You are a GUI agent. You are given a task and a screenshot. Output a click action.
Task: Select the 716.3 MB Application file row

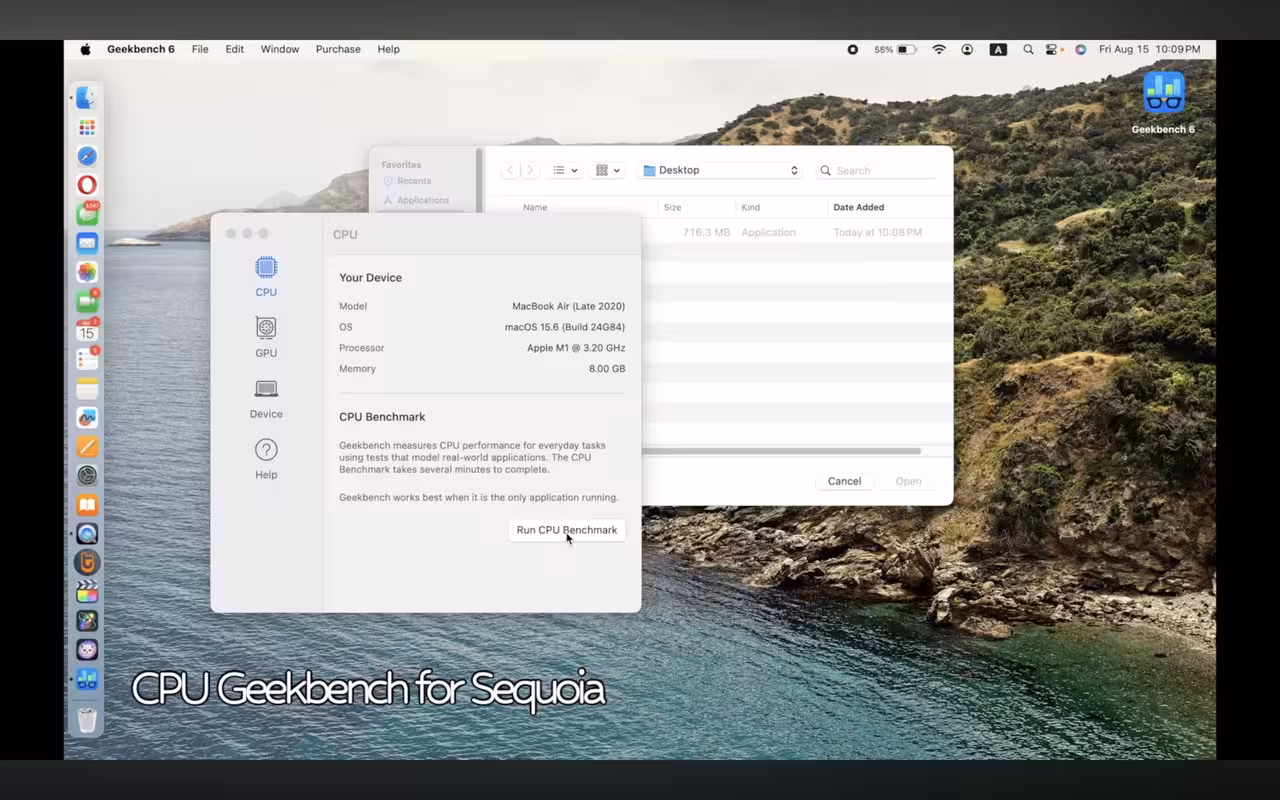[x=796, y=232]
